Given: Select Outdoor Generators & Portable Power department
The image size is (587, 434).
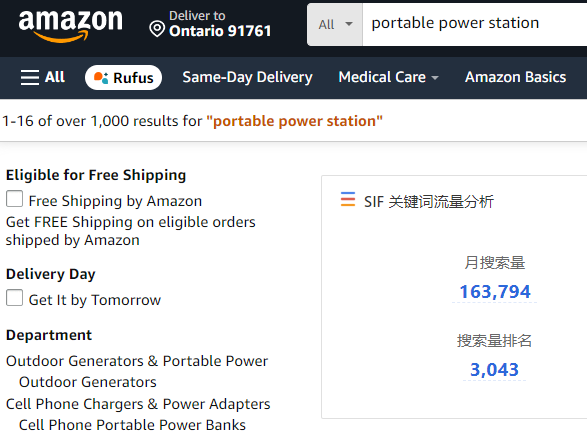Looking at the screenshot, I should point(137,361).
